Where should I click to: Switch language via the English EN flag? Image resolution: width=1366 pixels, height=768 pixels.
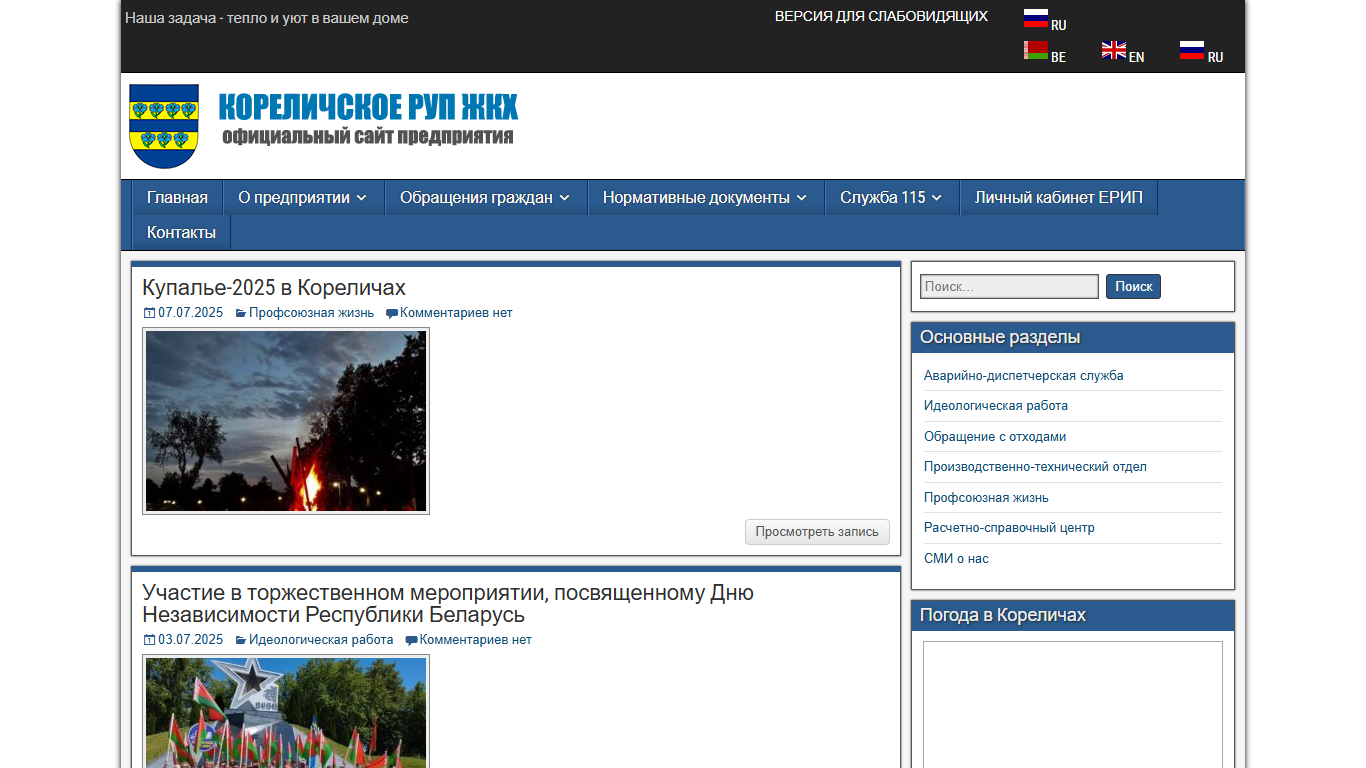(1114, 50)
